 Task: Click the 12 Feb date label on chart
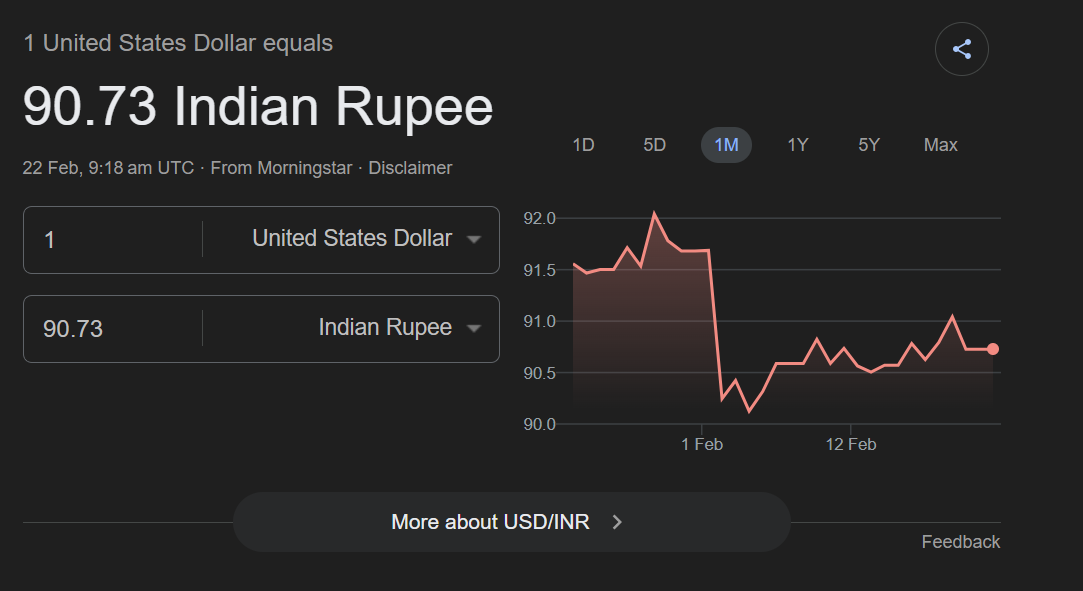coord(851,444)
